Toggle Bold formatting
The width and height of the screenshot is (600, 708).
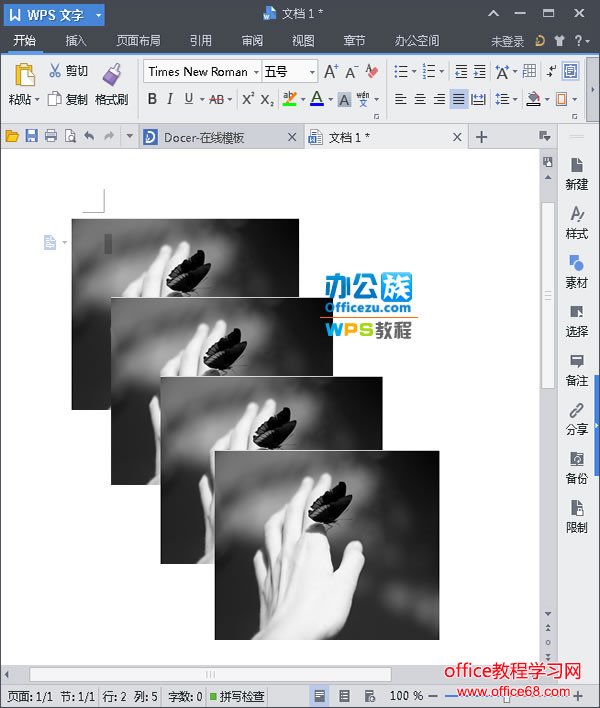tap(152, 99)
